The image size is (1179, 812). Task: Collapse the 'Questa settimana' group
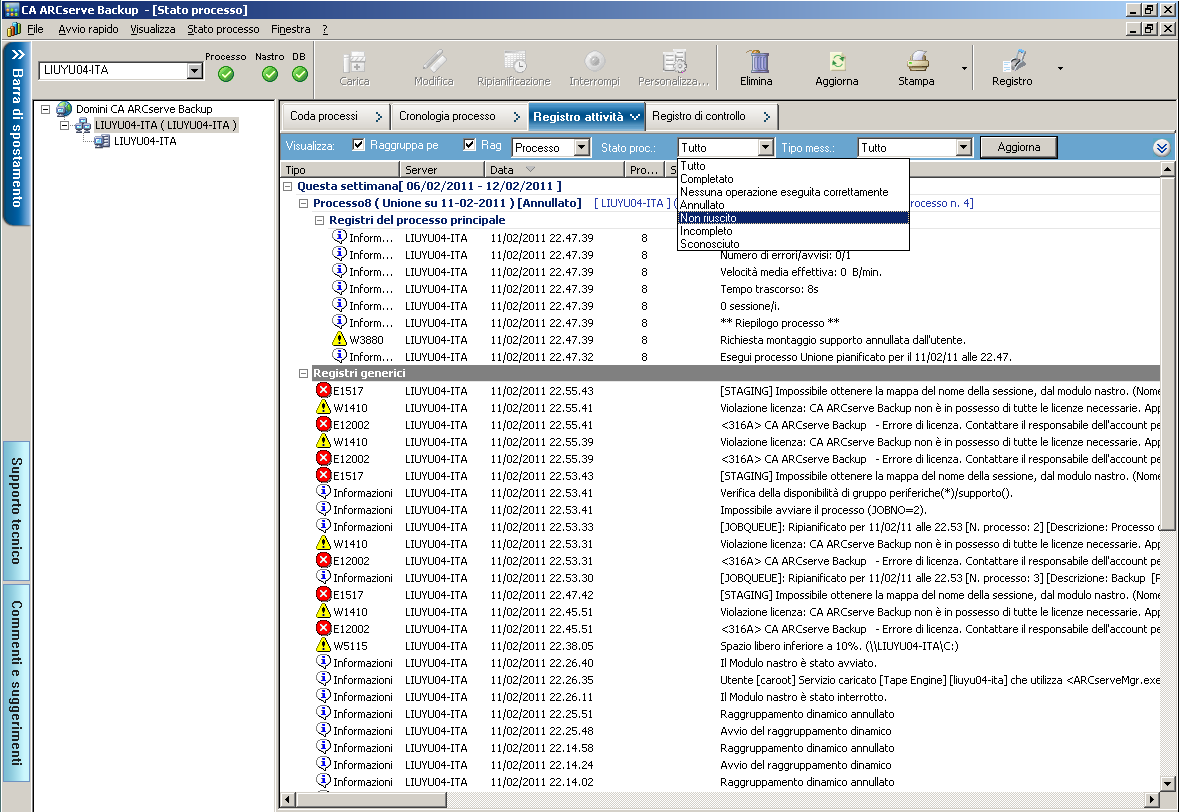288,186
